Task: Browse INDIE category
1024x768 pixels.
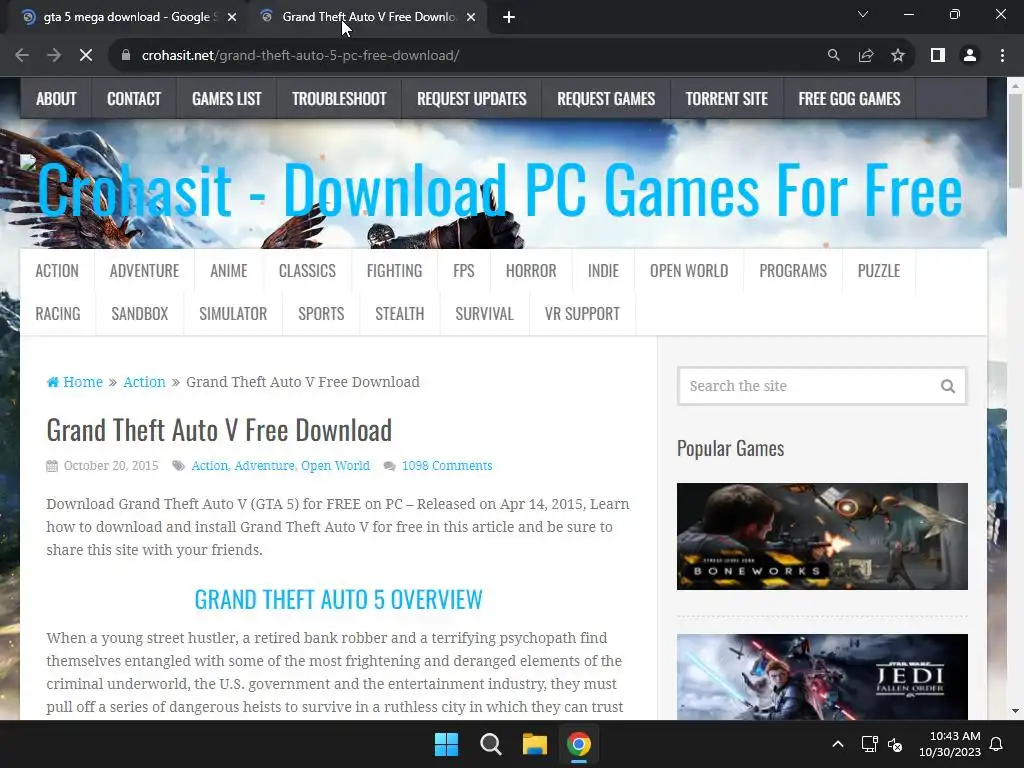Action: click(603, 270)
